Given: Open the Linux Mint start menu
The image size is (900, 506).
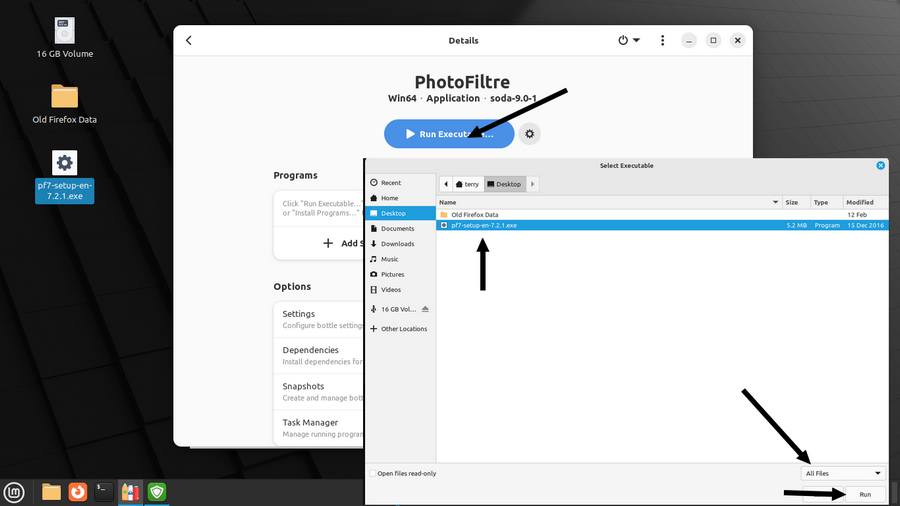Looking at the screenshot, I should 14,491.
